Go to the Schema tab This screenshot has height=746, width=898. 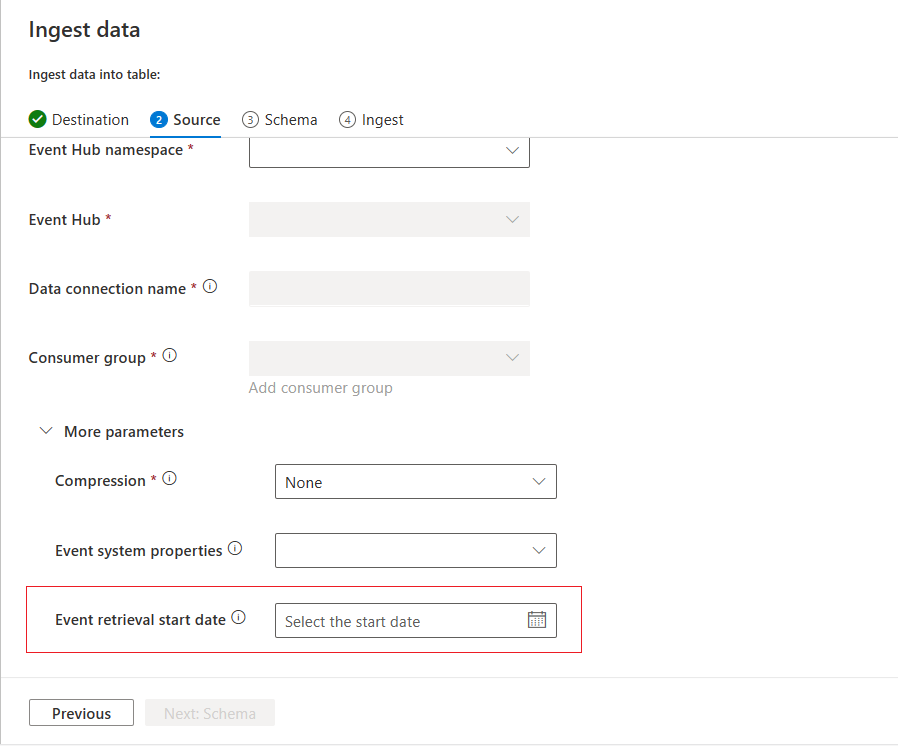290,120
